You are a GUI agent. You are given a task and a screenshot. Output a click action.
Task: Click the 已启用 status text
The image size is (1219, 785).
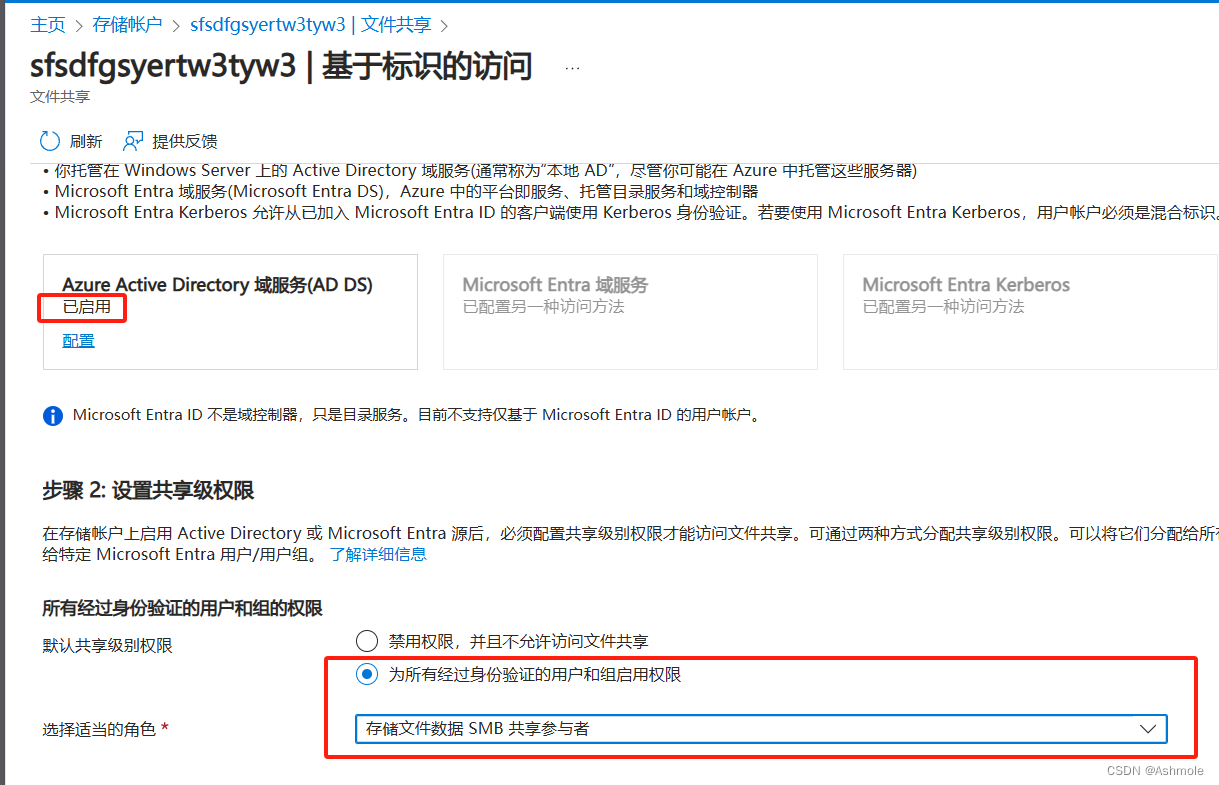86,307
